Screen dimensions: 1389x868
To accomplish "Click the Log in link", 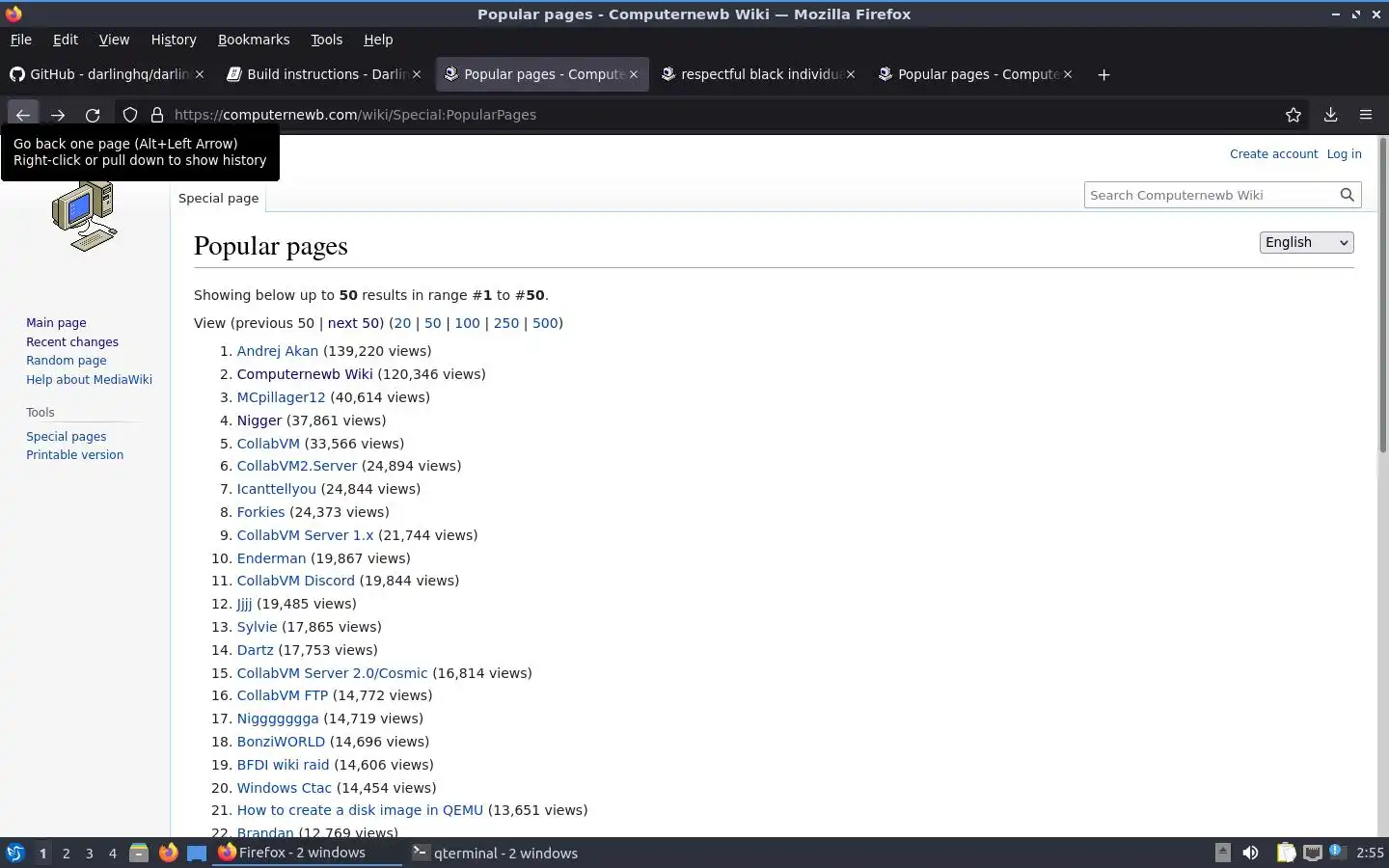I will tap(1344, 153).
